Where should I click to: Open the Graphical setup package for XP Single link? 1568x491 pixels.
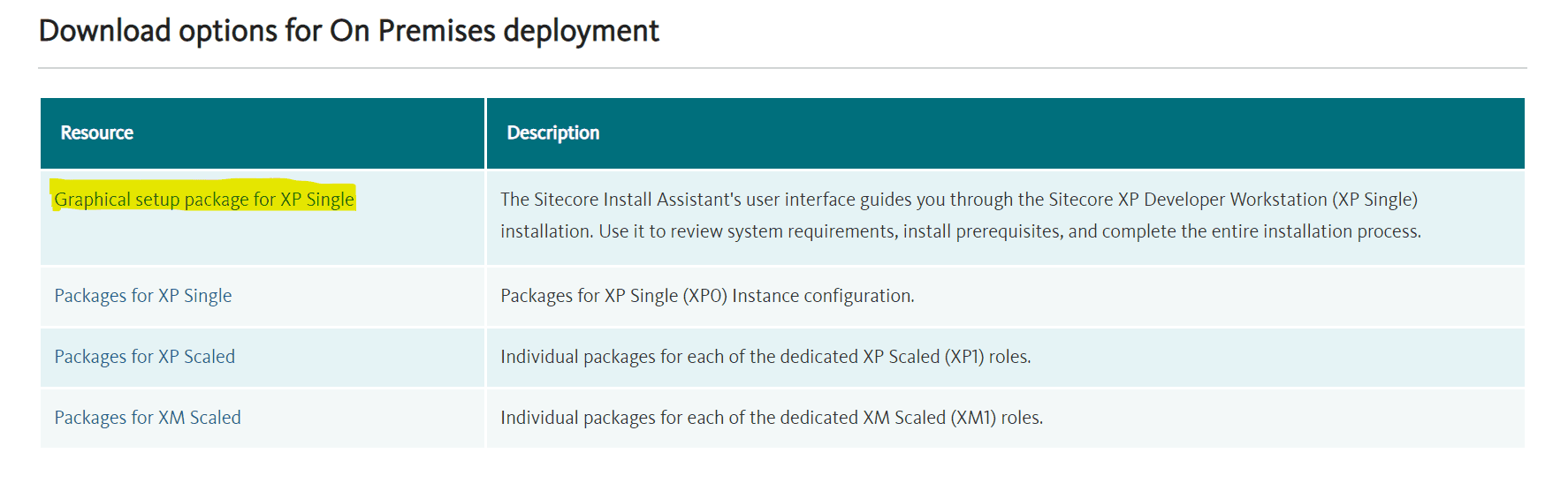[204, 200]
